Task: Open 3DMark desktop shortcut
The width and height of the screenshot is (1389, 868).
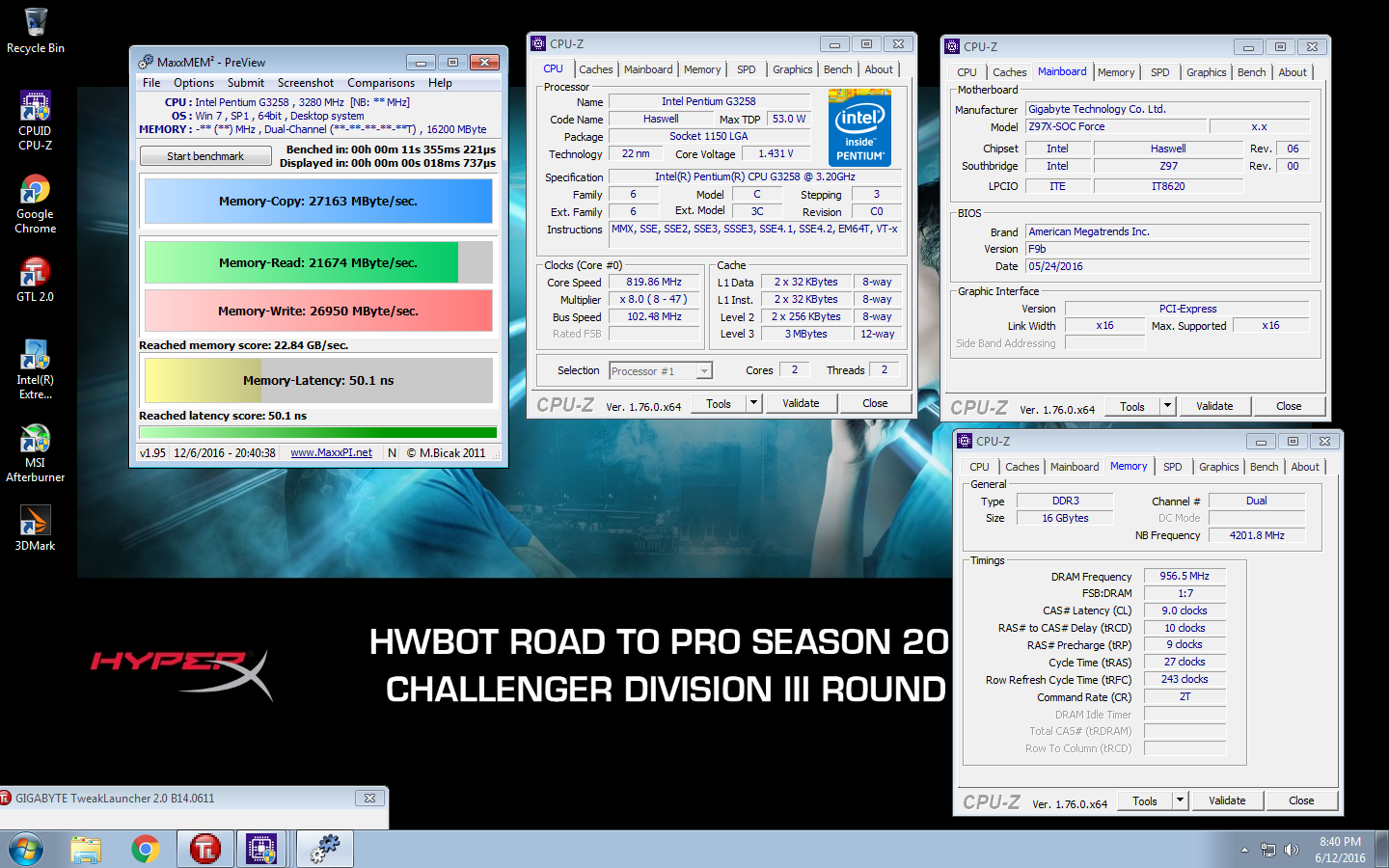Action: pyautogui.click(x=35, y=529)
